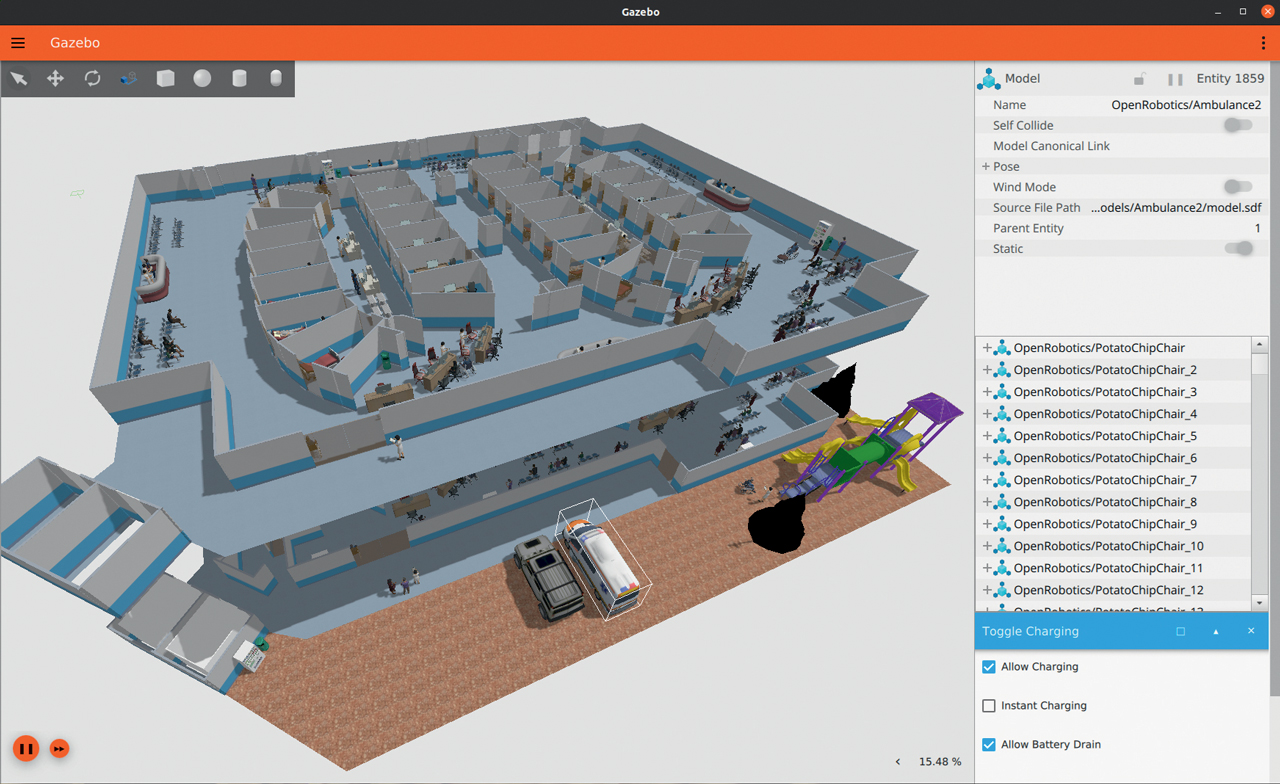Viewport: 1280px width, 784px height.
Task: Insert a capsule shape
Action: [x=276, y=78]
